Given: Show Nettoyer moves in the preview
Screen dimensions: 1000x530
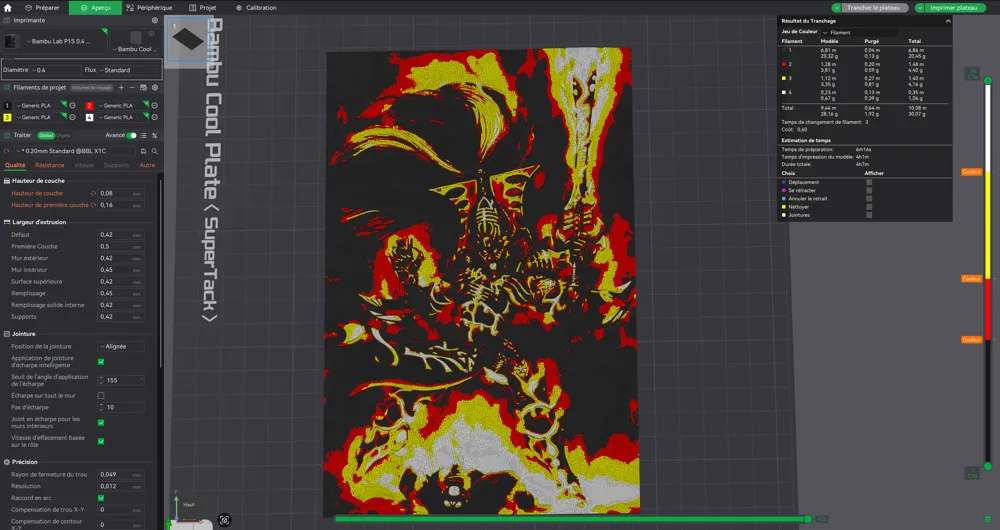Looking at the screenshot, I should coord(869,207).
